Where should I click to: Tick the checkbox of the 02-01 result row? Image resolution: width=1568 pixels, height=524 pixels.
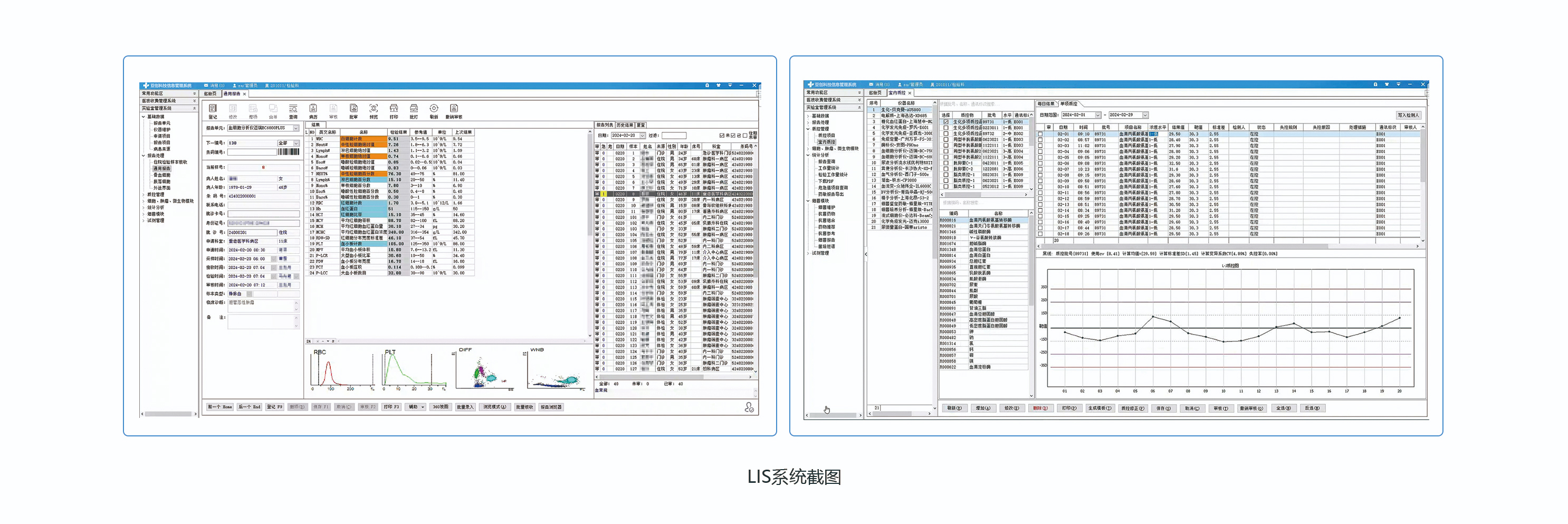[1040, 134]
